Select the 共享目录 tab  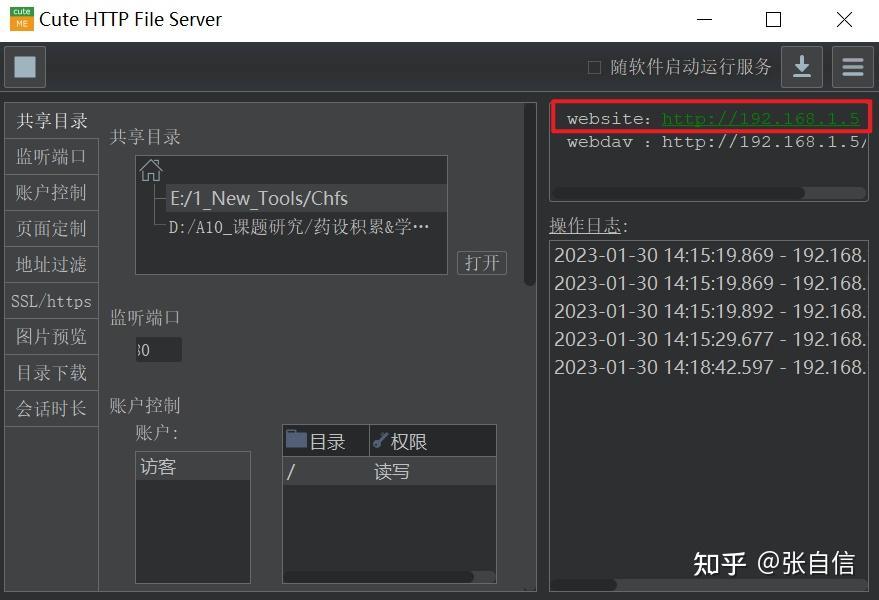(x=52, y=121)
